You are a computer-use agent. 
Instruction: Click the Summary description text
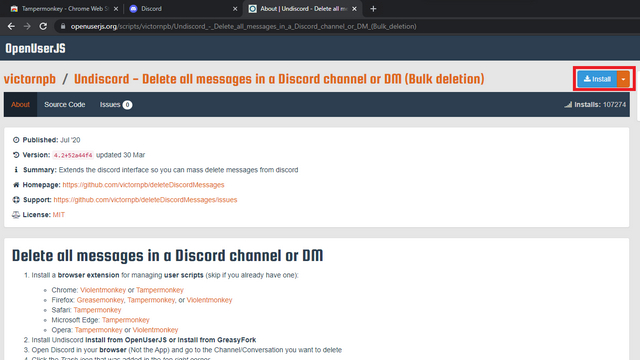(x=178, y=170)
